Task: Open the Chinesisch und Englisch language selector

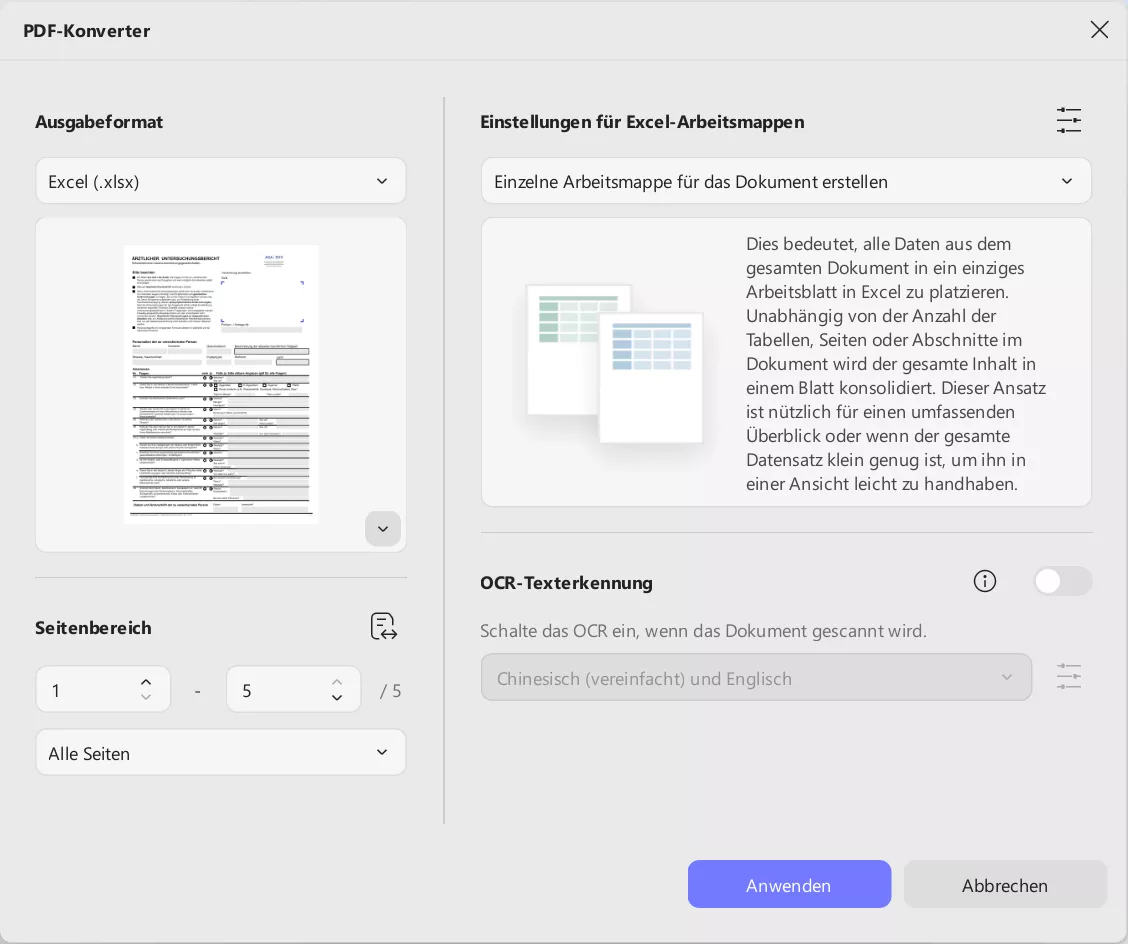Action: tap(757, 677)
